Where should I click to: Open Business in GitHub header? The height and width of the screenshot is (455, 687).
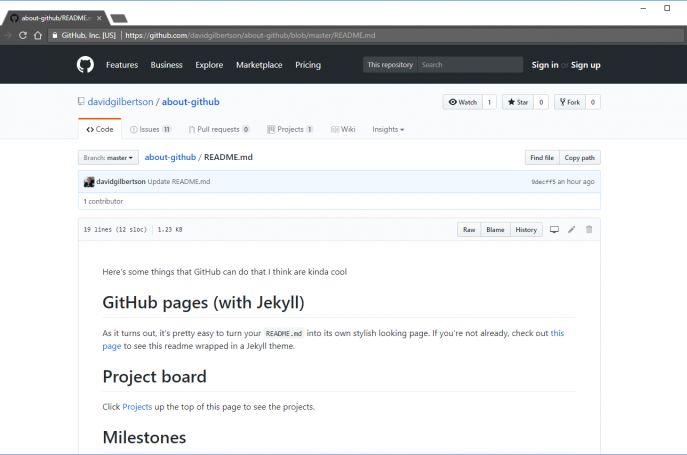[166, 65]
